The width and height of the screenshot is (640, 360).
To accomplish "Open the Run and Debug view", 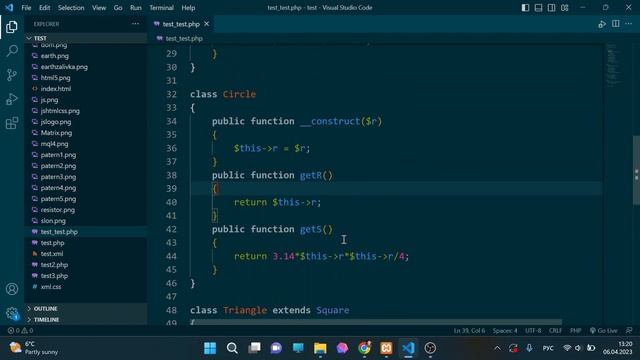I will pyautogui.click(x=12, y=99).
